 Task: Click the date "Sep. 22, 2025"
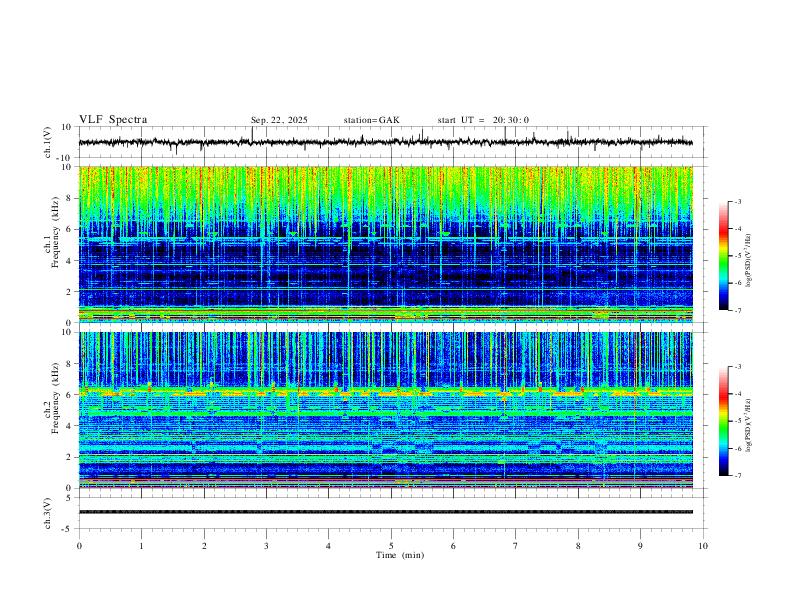coord(279,120)
